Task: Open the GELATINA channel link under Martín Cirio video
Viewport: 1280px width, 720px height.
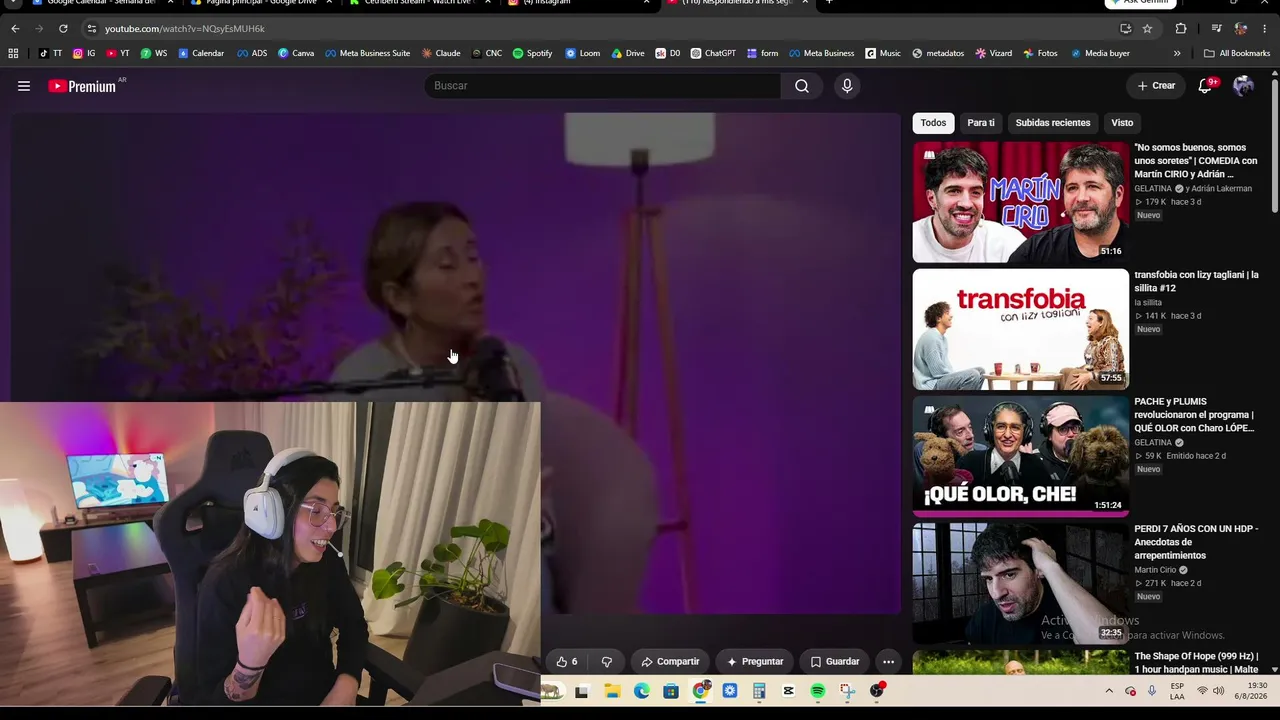Action: point(1153,188)
